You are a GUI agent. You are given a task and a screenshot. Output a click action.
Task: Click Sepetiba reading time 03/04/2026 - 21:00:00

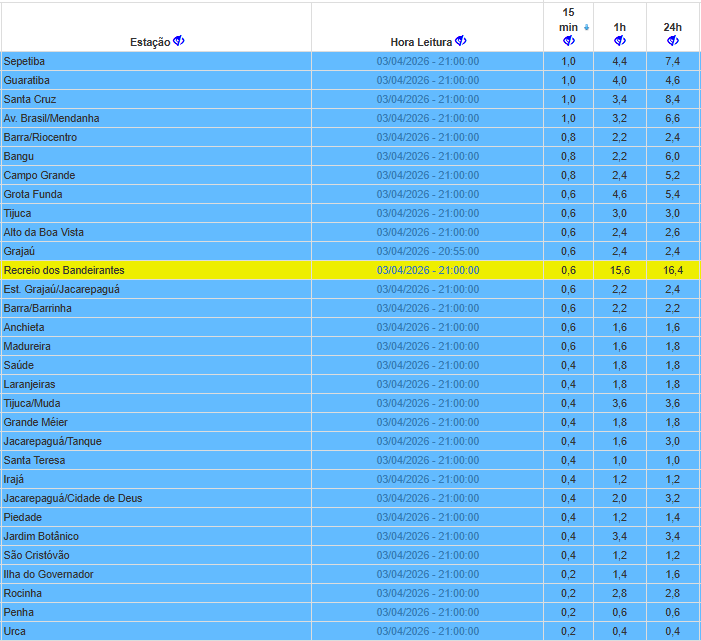(x=428, y=61)
